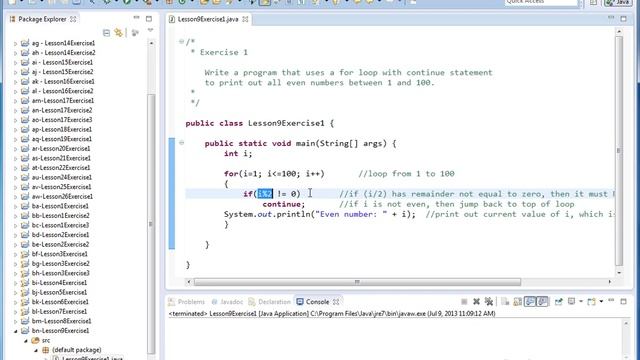This screenshot has width=640, height=360.
Task: Click the terminated launch description in Console
Action: point(332,313)
